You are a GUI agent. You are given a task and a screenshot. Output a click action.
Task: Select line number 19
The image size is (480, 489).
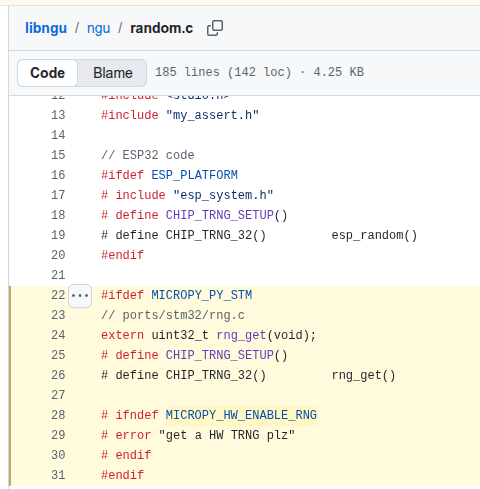click(58, 235)
